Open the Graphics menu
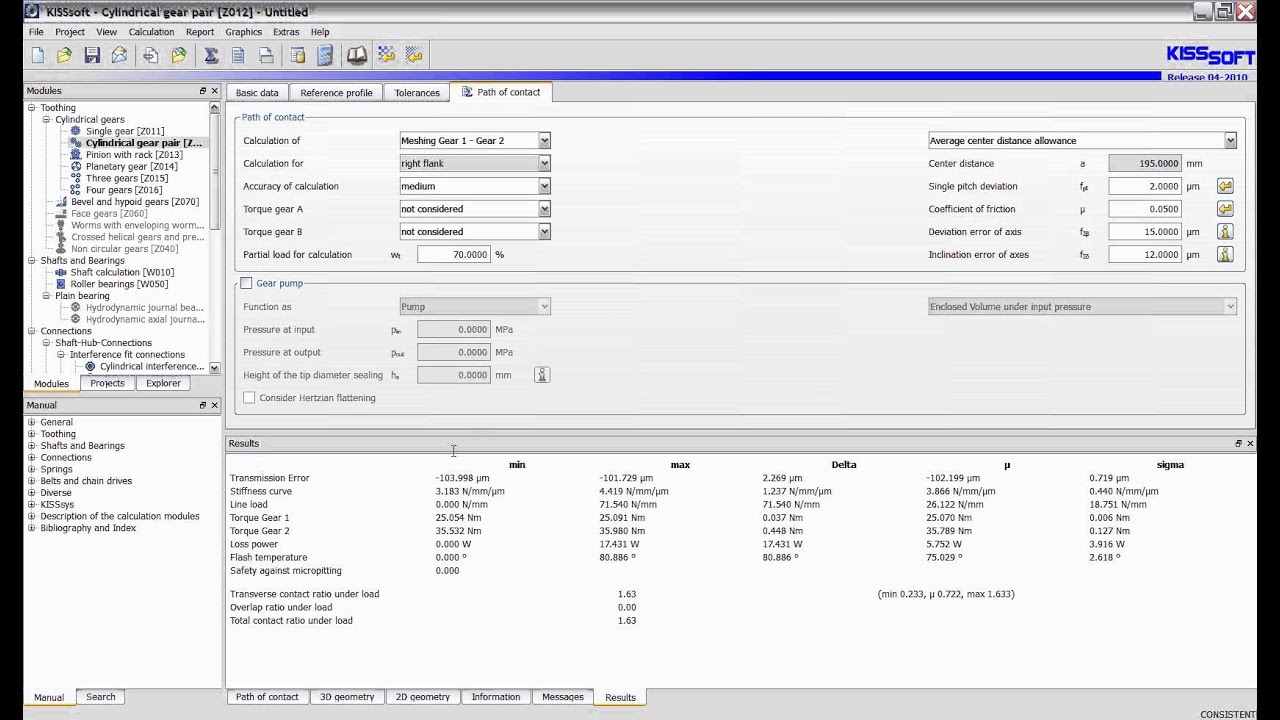Image resolution: width=1280 pixels, height=720 pixels. (243, 32)
